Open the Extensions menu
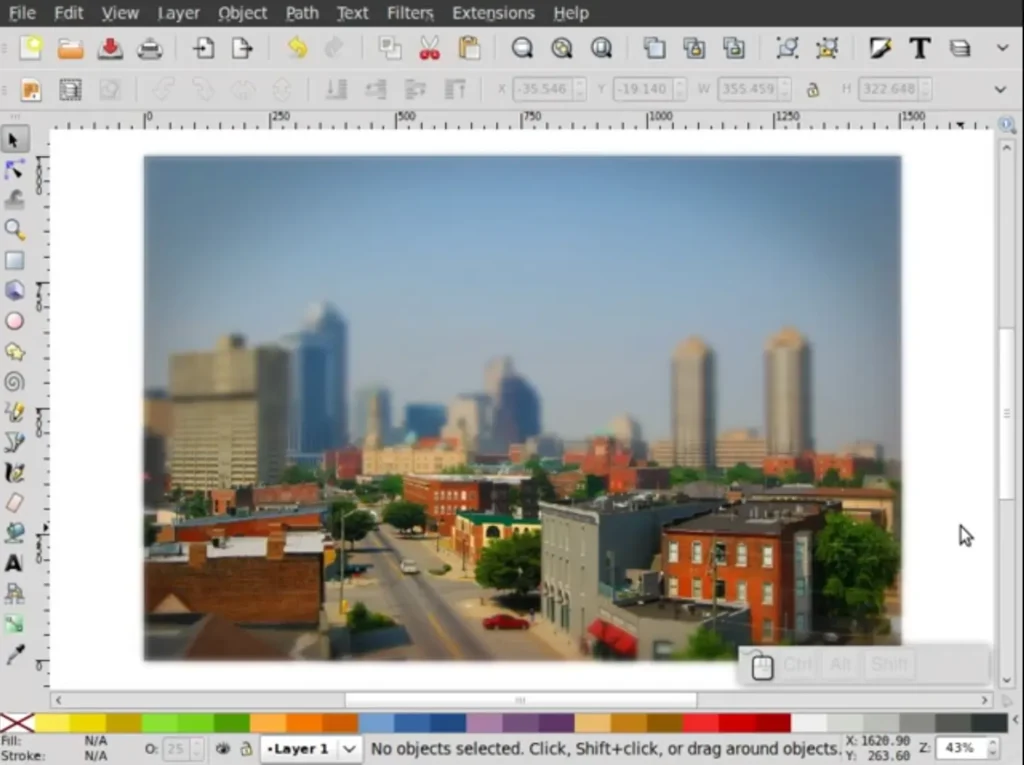 [493, 13]
